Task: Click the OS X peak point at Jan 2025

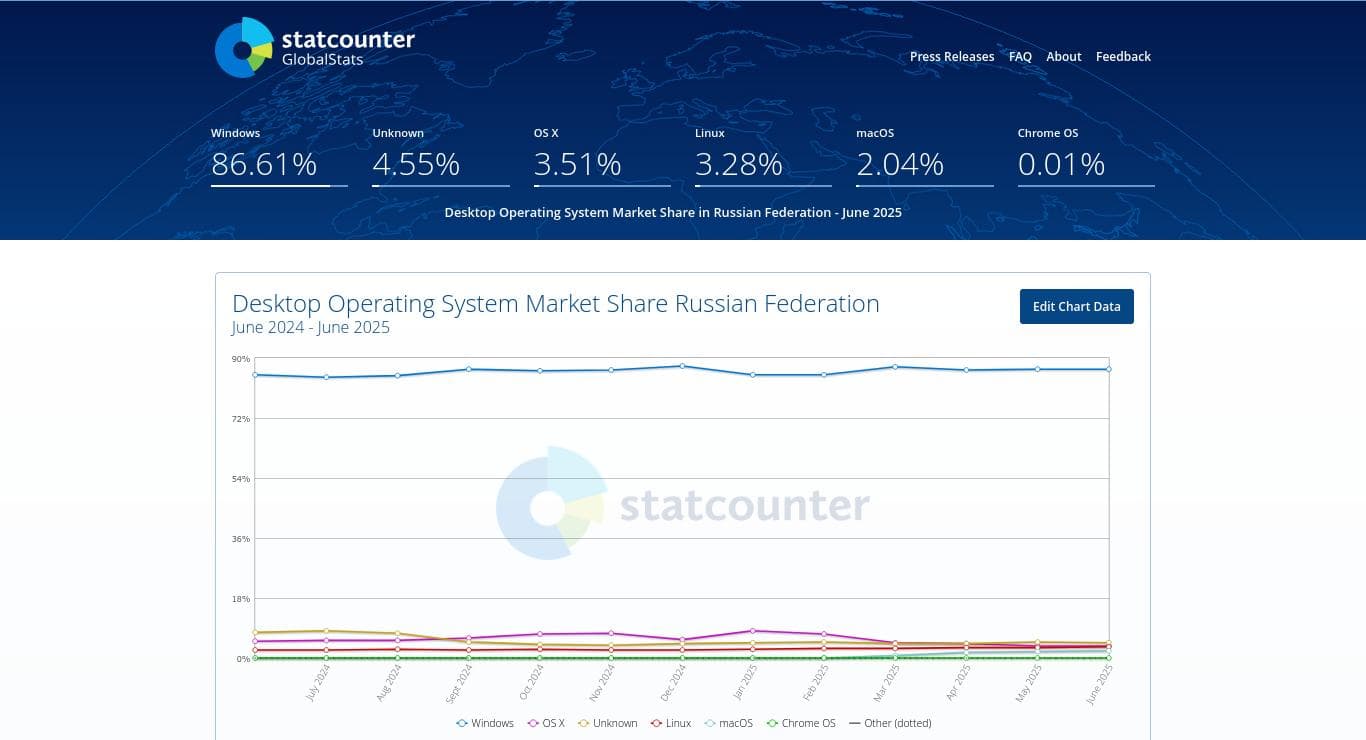Action: tap(753, 631)
